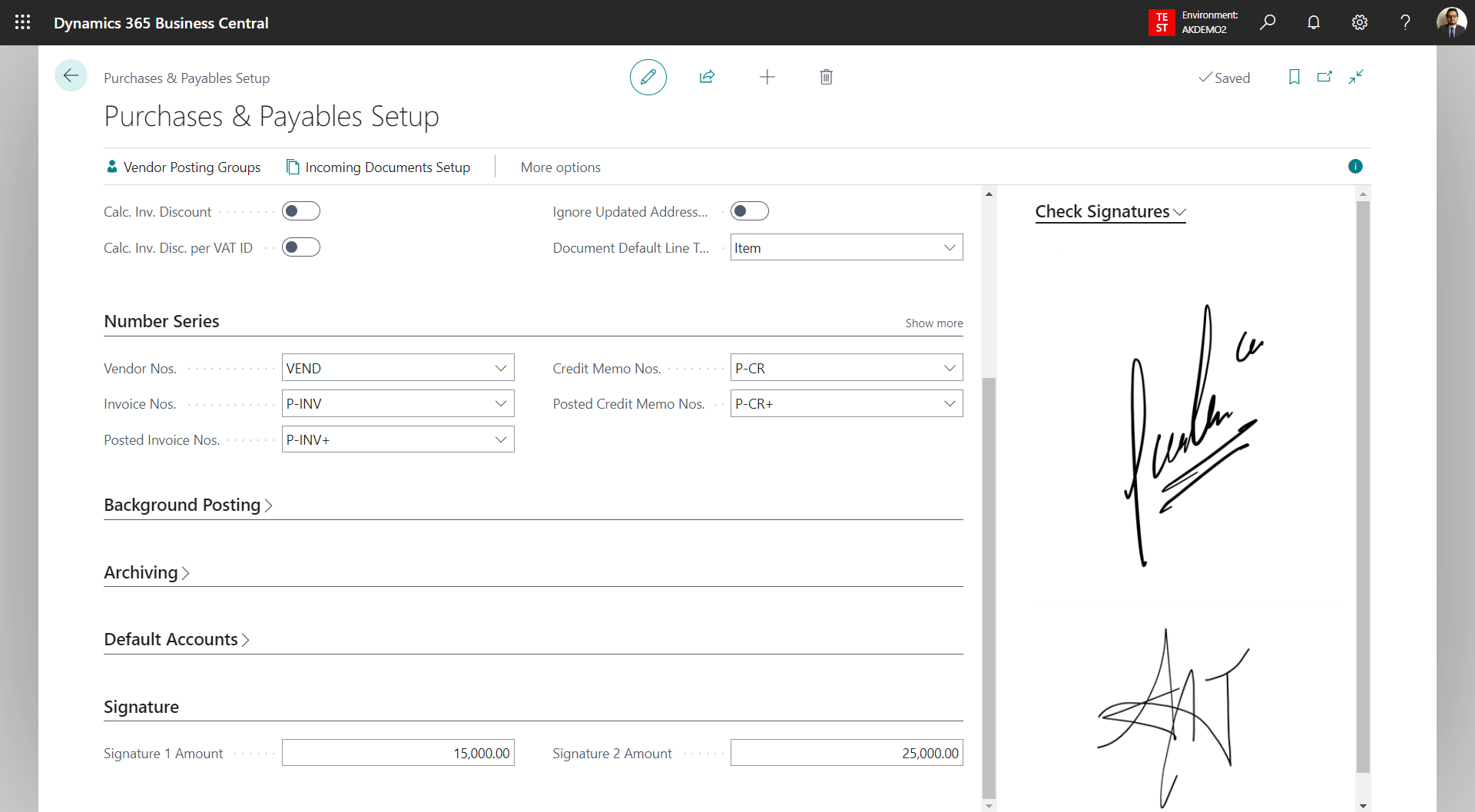The height and width of the screenshot is (812, 1475).
Task: Open the Vendor Posting Groups menu item
Action: click(x=183, y=167)
